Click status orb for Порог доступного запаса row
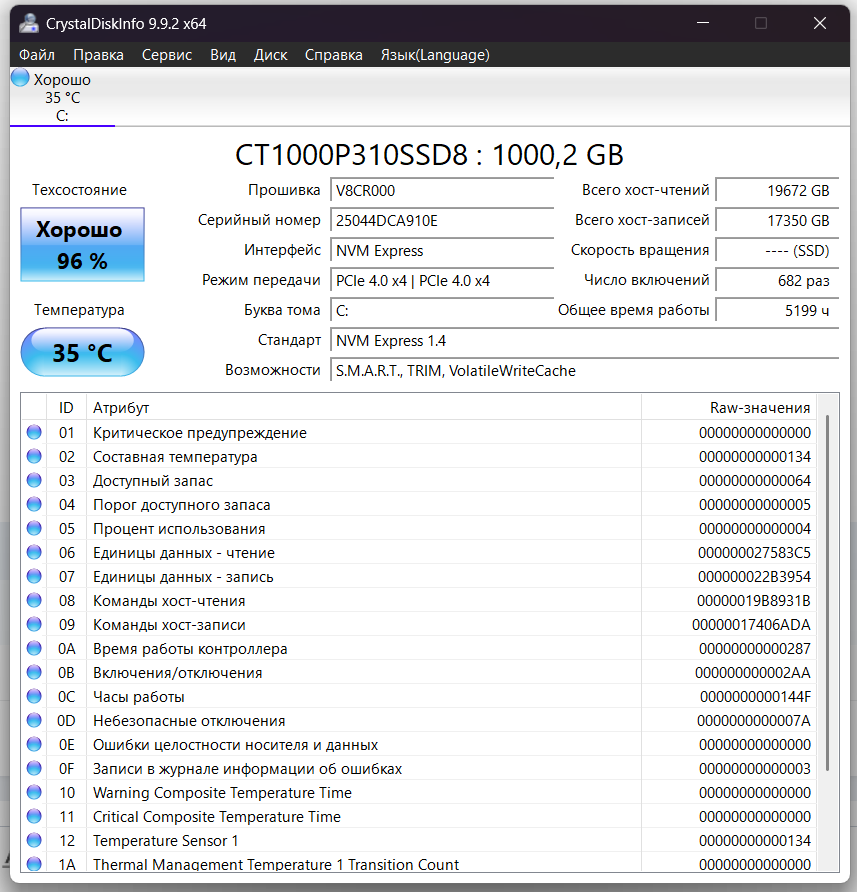Viewport: 857px width, 892px height. click(x=34, y=504)
